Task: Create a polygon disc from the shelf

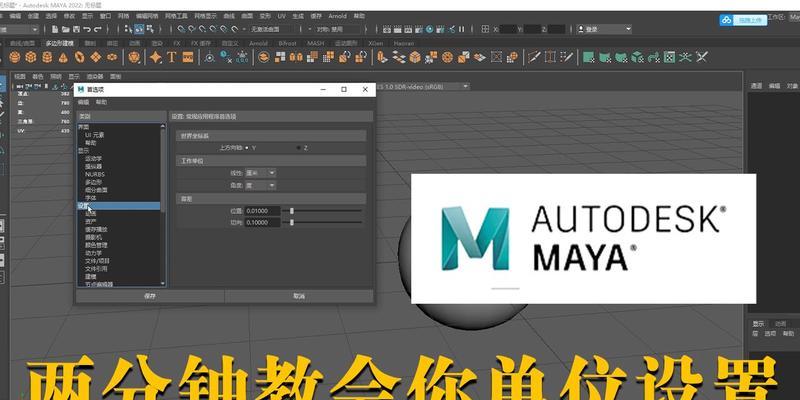Action: (112, 57)
